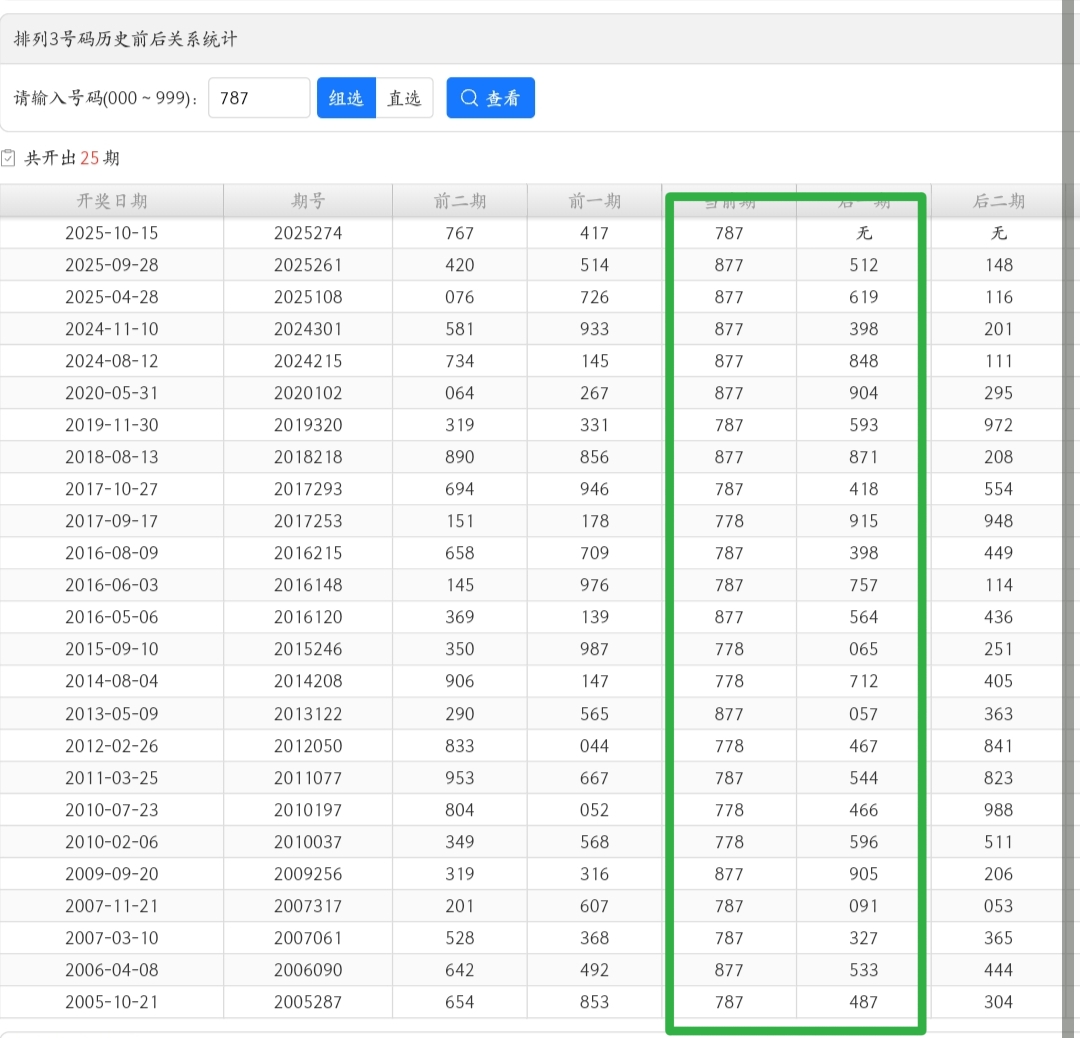Click 前二期 value 654 in 2005-10-21 row
Image resolution: width=1080 pixels, height=1038 pixels.
[459, 1002]
